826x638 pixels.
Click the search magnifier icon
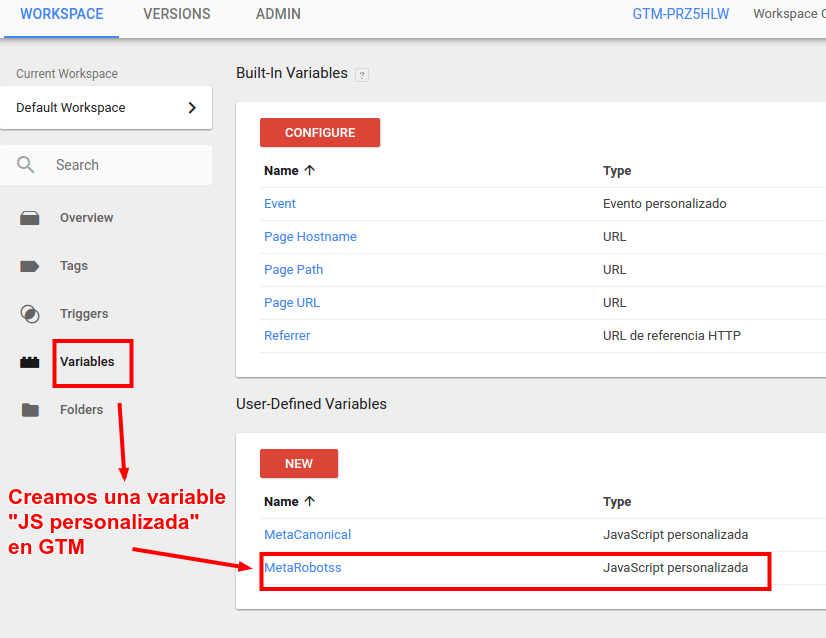pyautogui.click(x=25, y=165)
